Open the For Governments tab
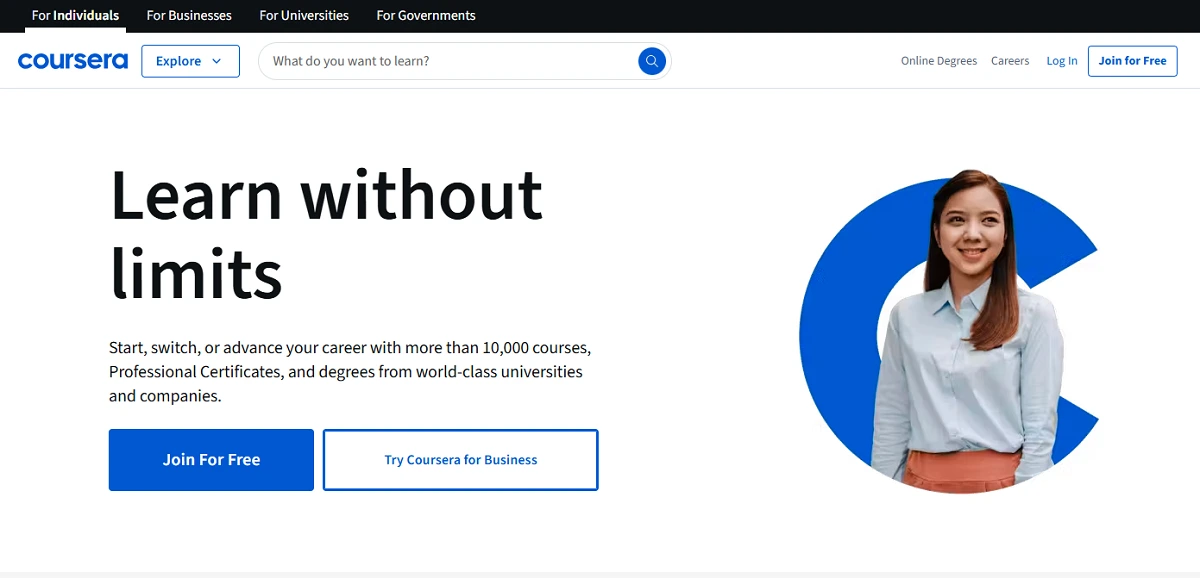This screenshot has width=1200, height=578. 426,15
